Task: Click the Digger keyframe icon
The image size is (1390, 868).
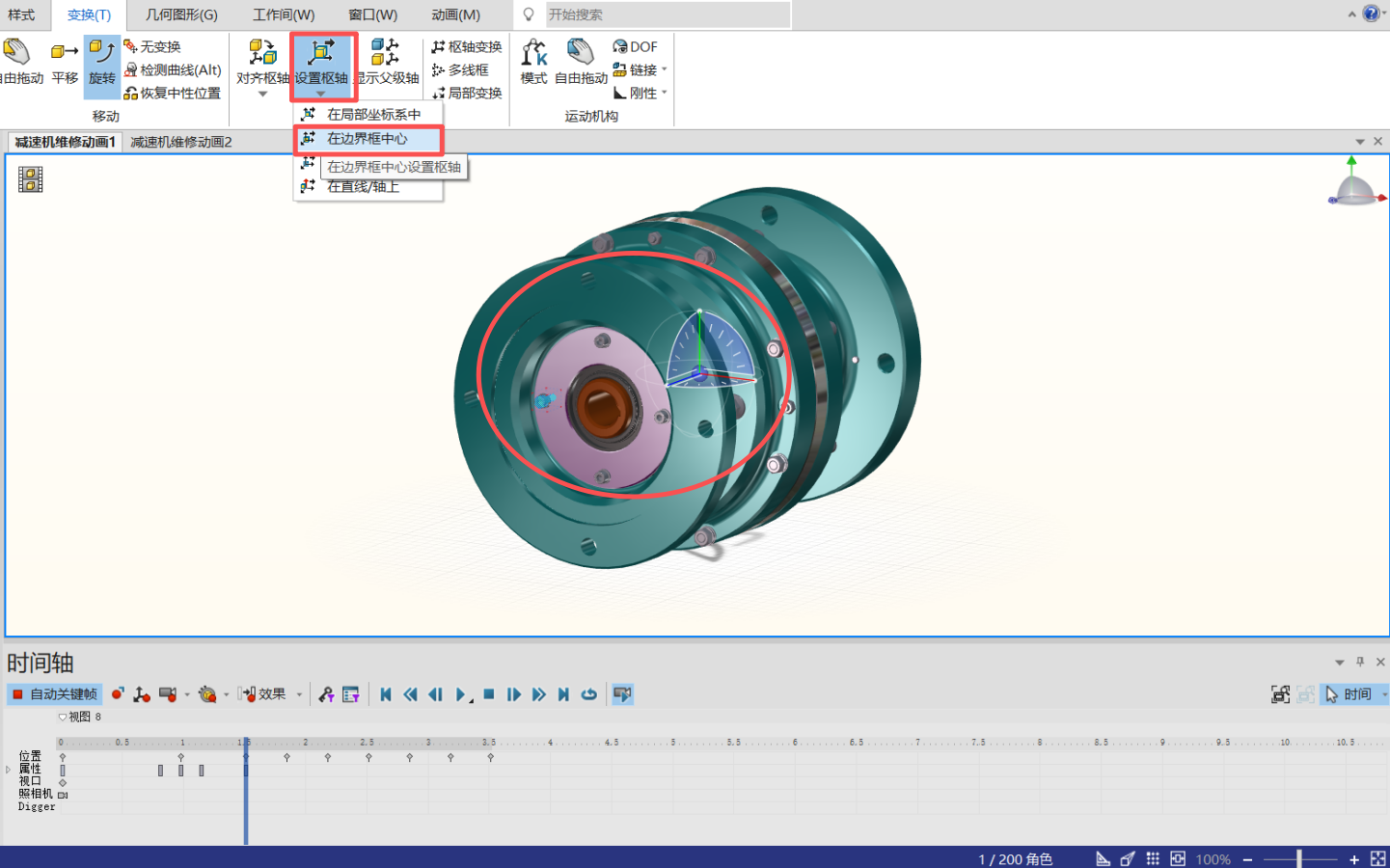Action: [x=207, y=694]
